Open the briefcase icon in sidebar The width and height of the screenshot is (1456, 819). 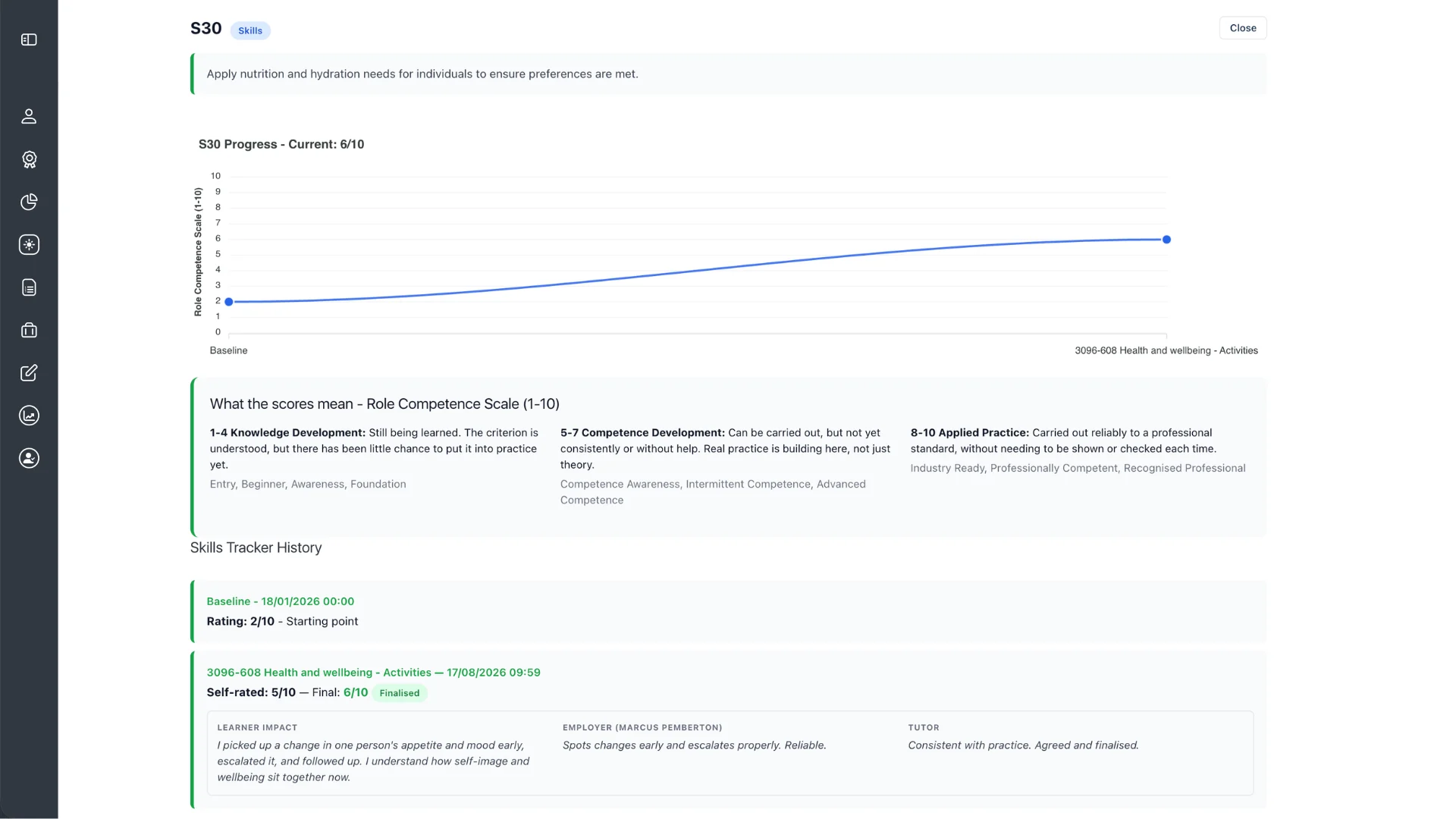pyautogui.click(x=29, y=330)
